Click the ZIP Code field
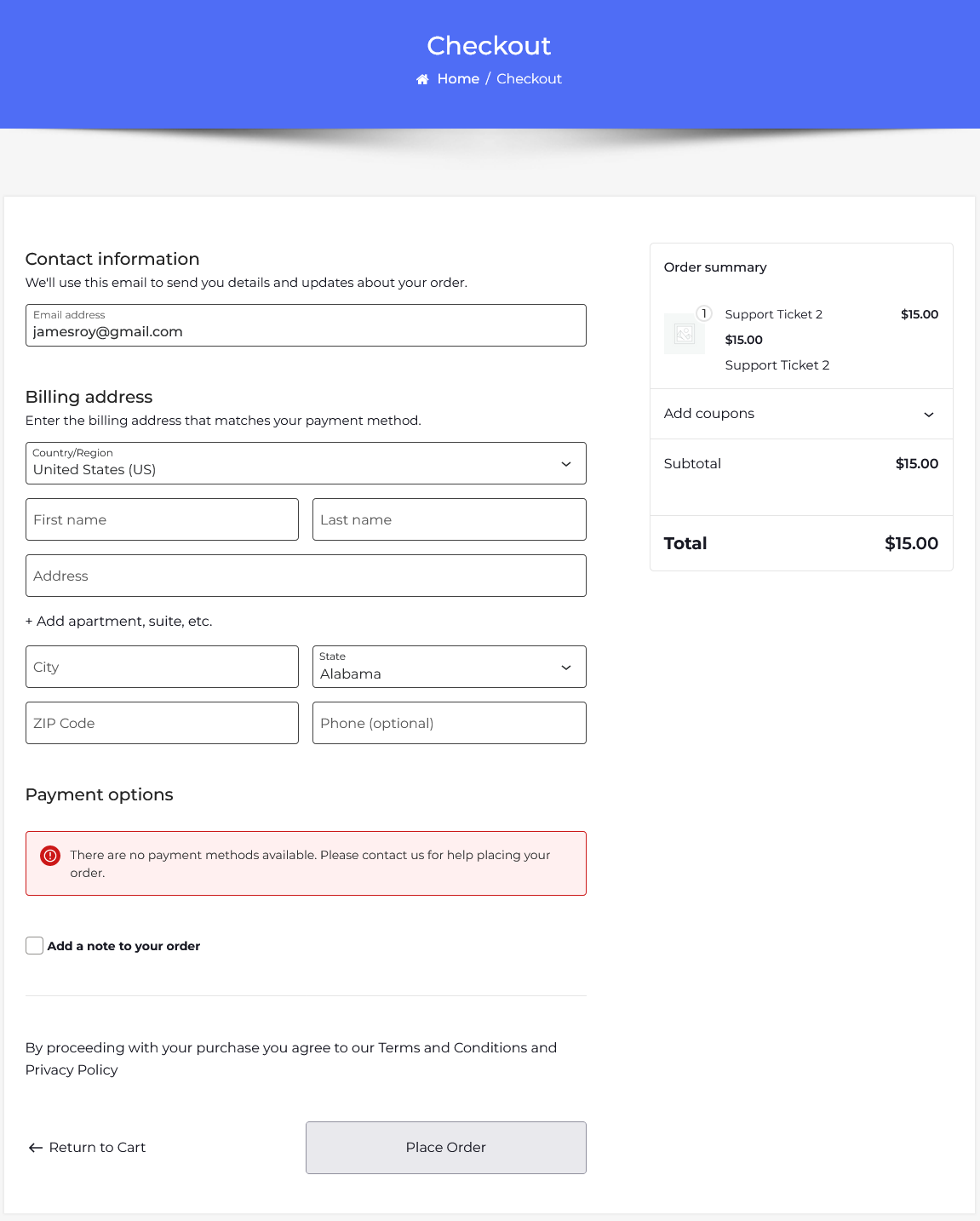 (x=162, y=724)
